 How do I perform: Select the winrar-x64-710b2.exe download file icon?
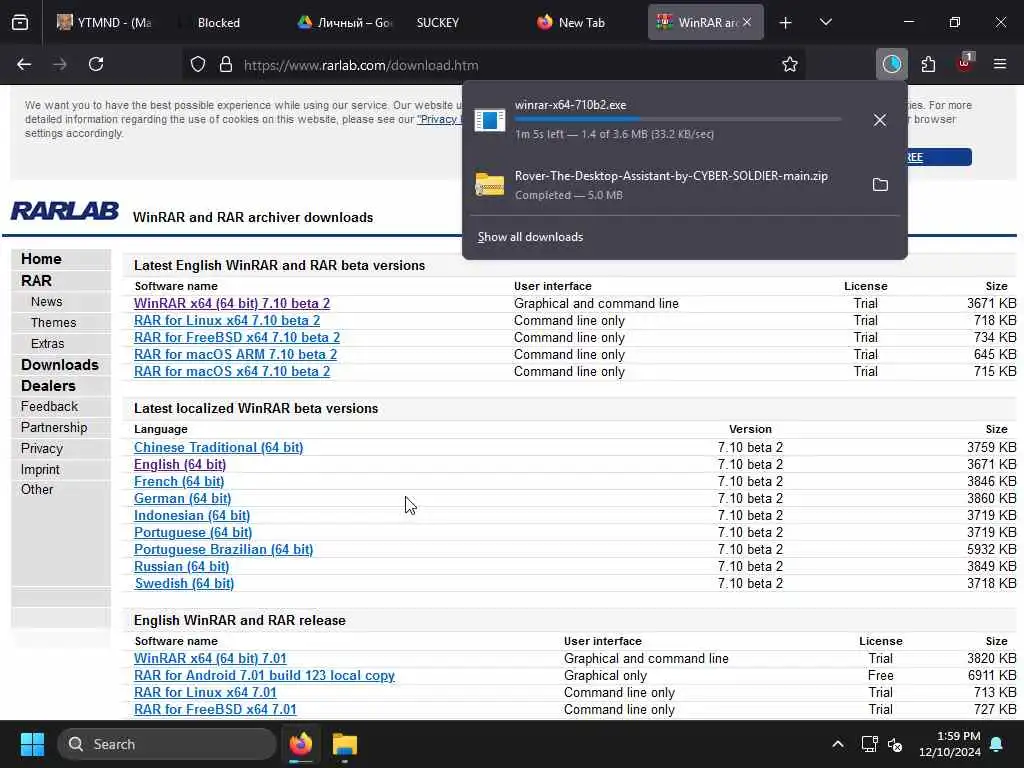pos(490,120)
